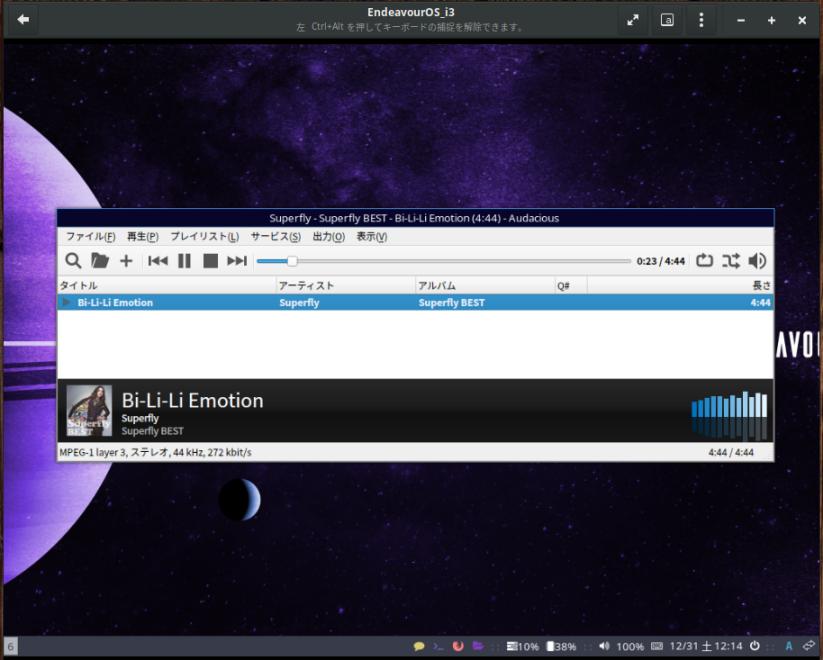Sort by the アーティスト column header
This screenshot has height=660, width=823.
tap(346, 285)
